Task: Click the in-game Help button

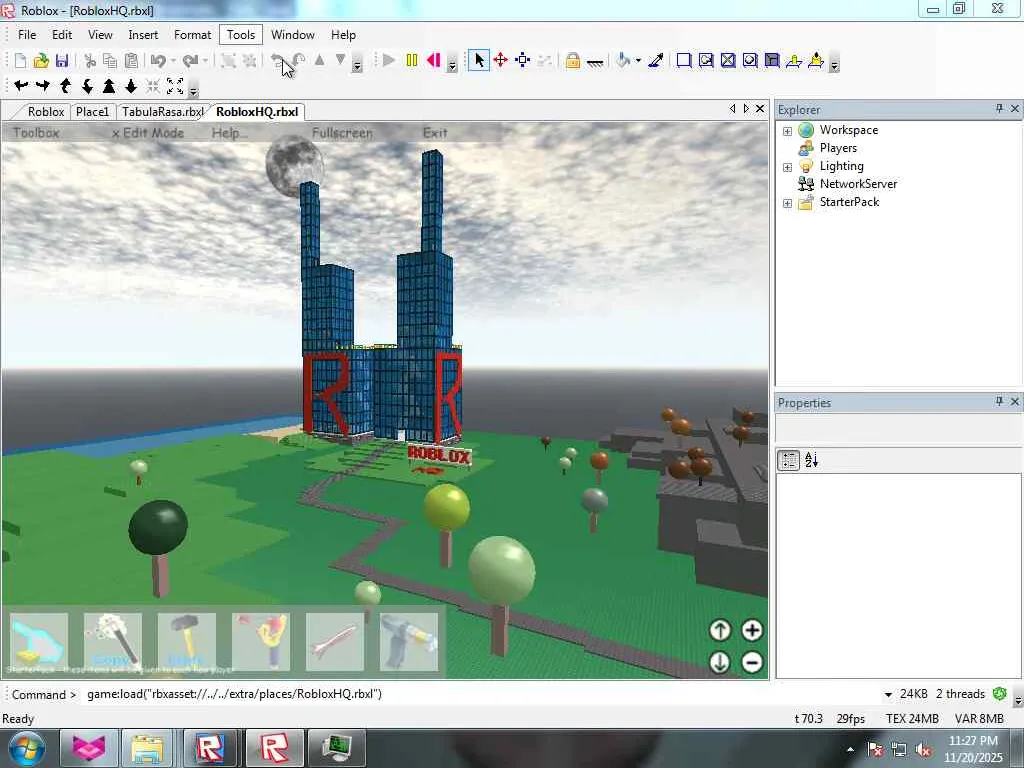Action: [229, 133]
